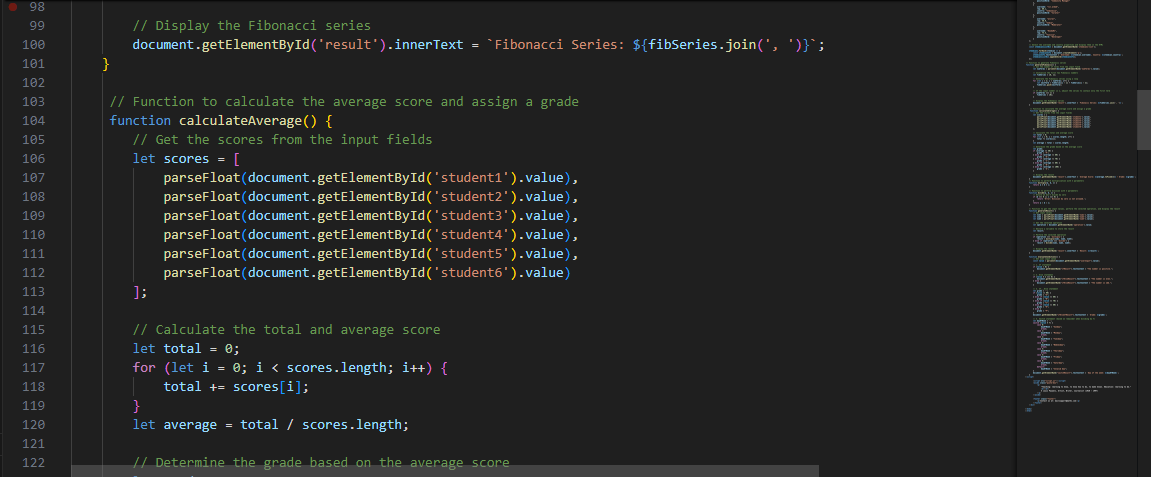Click the 'student6' string
Screen dimensions: 1151x477
coord(471,272)
